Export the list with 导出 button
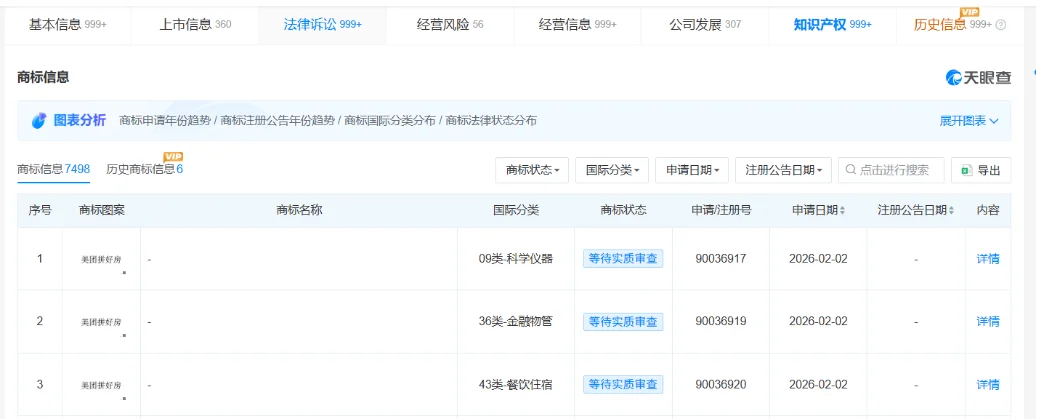The width and height of the screenshot is (1037, 419). (981, 170)
